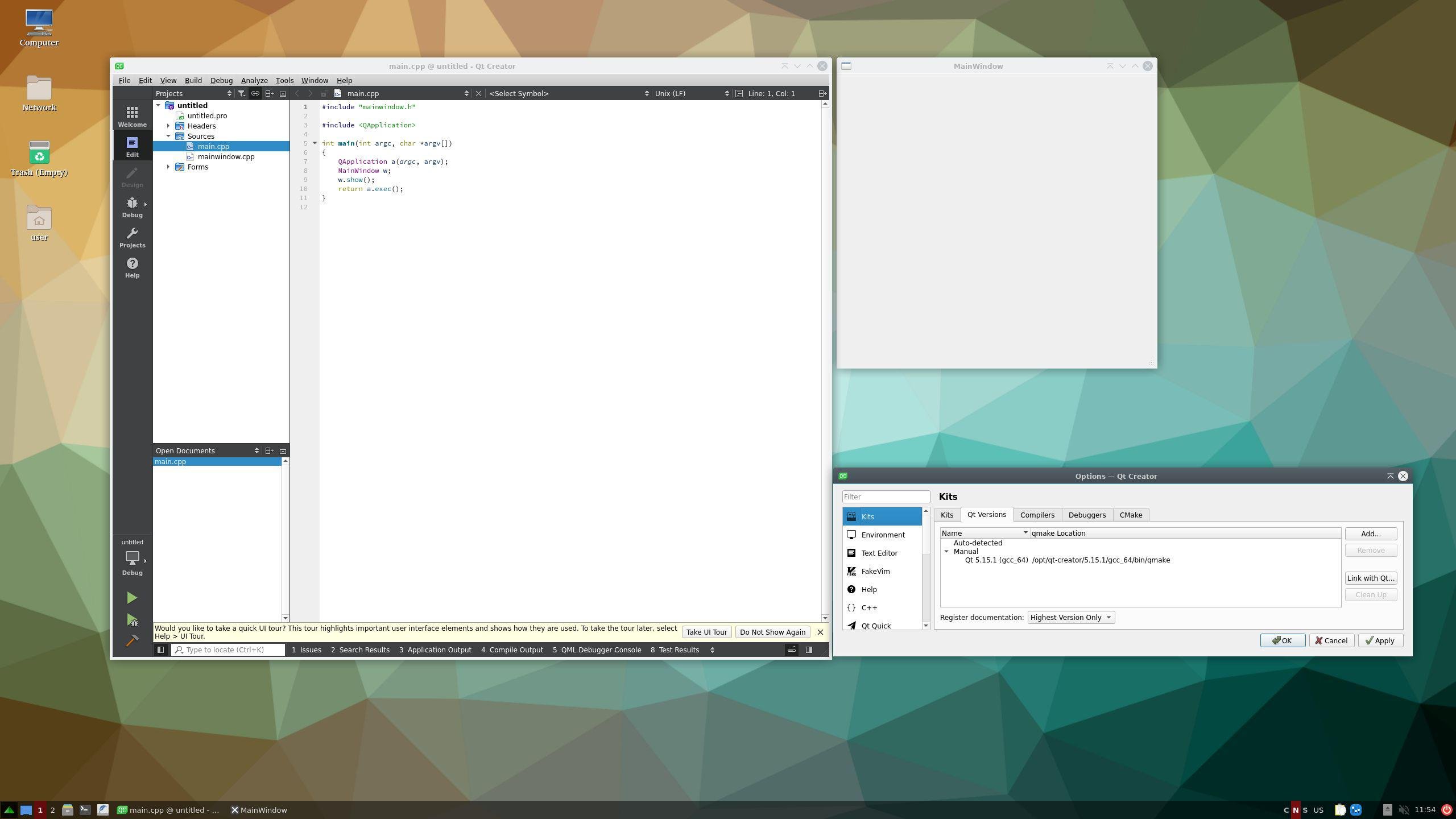
Task: Expand the Headers folder
Action: (x=168, y=126)
